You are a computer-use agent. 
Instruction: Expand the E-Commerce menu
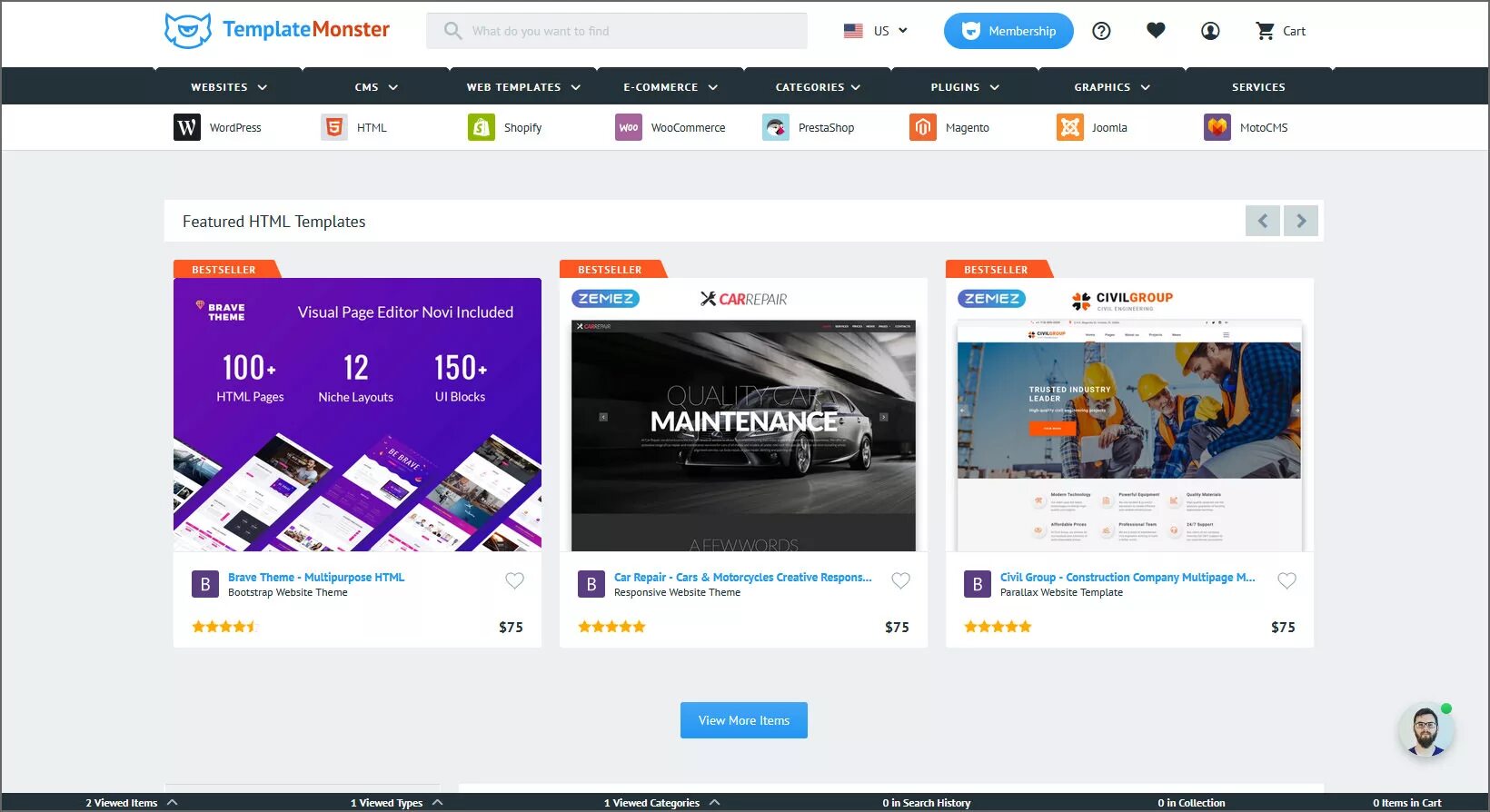click(670, 87)
